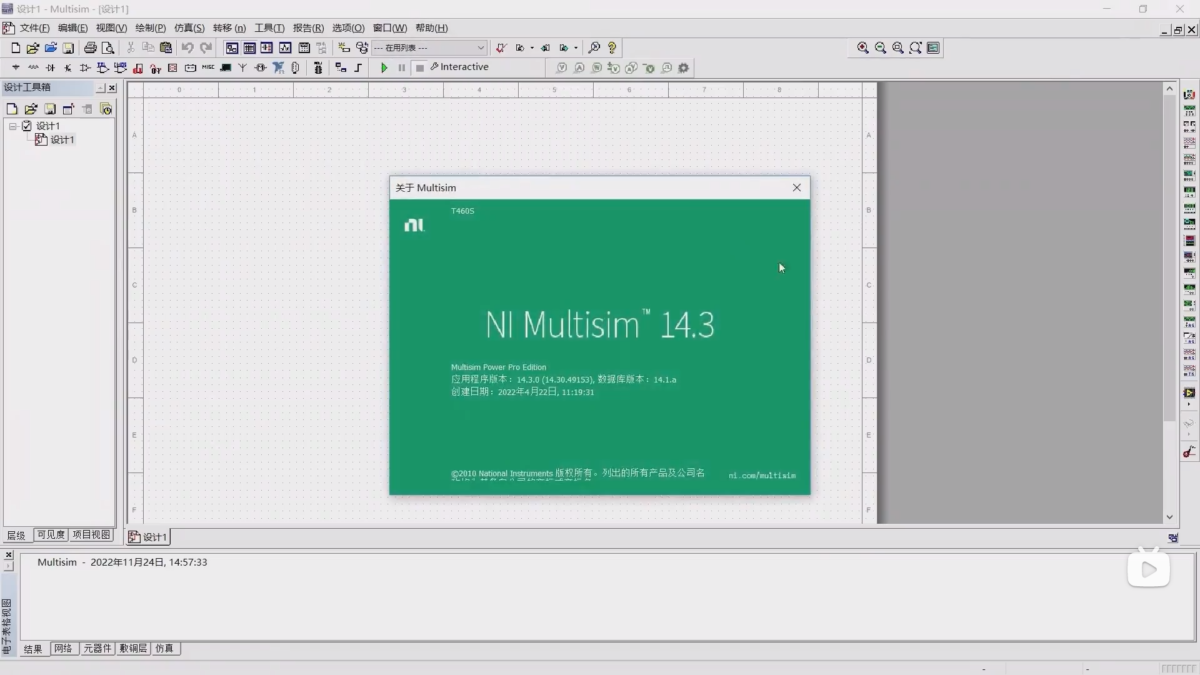1200x675 pixels.
Task: Select child 设计1 schematic in tree
Action: [62, 140]
